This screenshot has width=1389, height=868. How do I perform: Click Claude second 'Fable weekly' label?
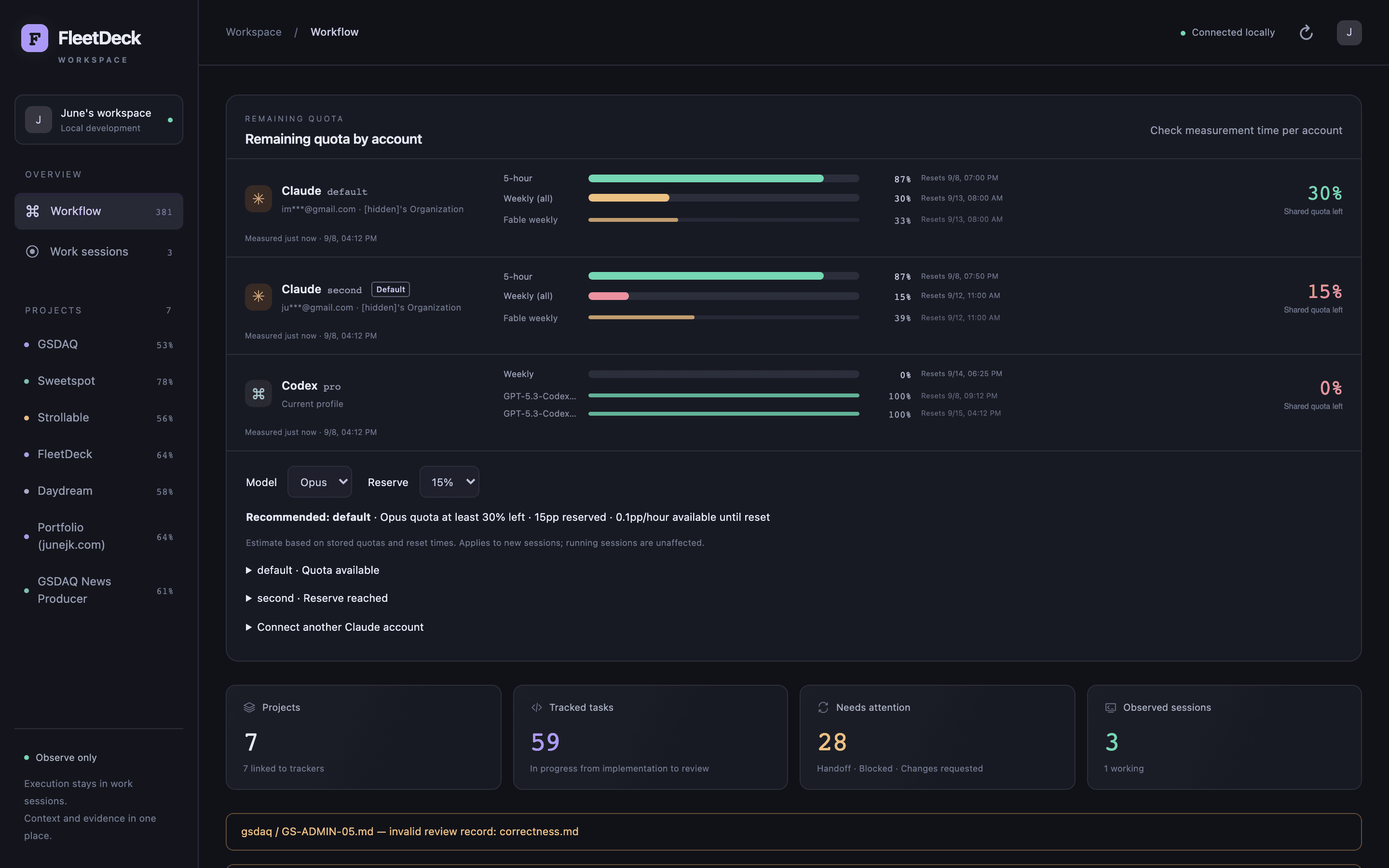[x=531, y=318]
